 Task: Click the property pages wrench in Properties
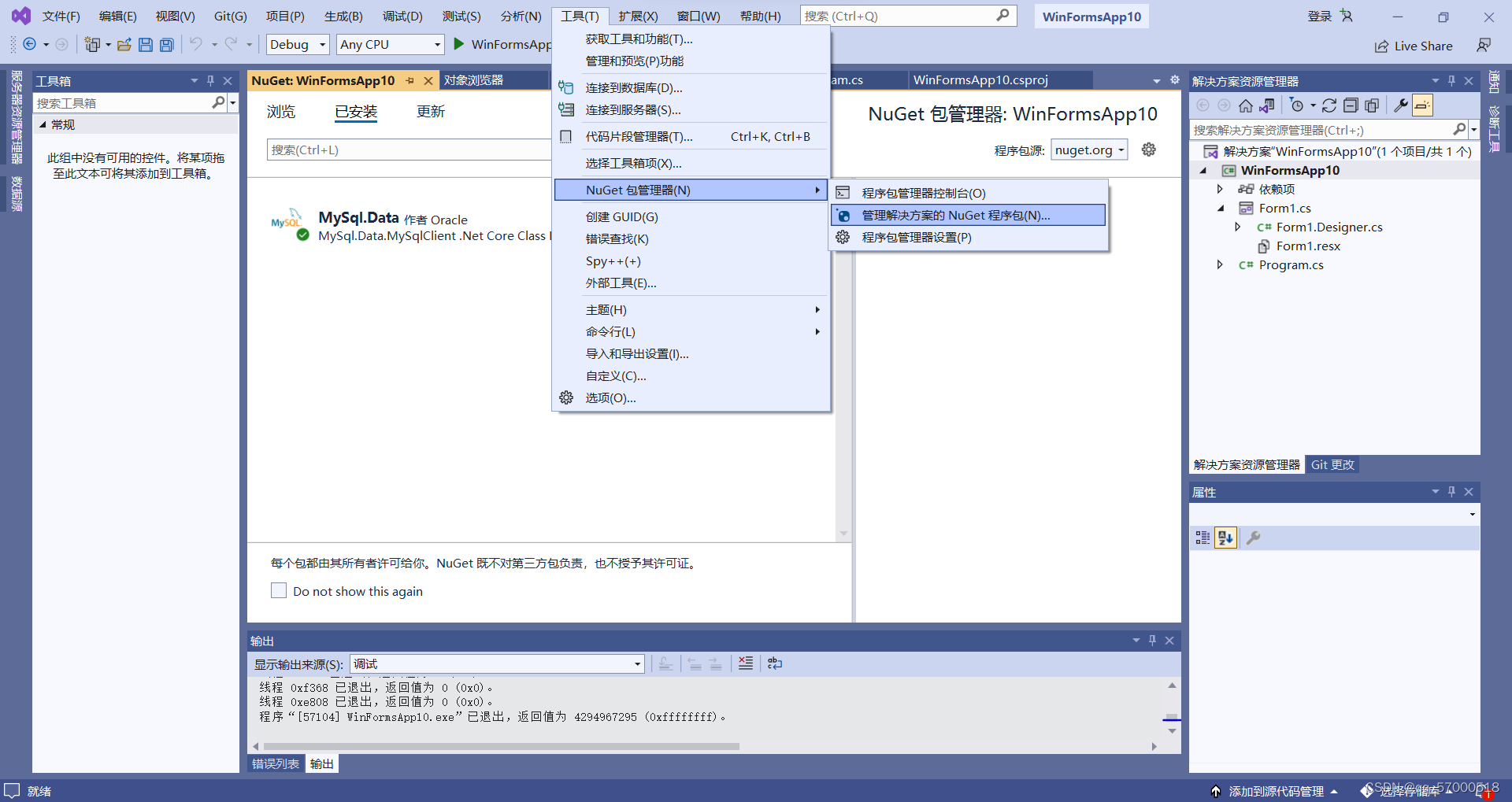coord(1253,538)
